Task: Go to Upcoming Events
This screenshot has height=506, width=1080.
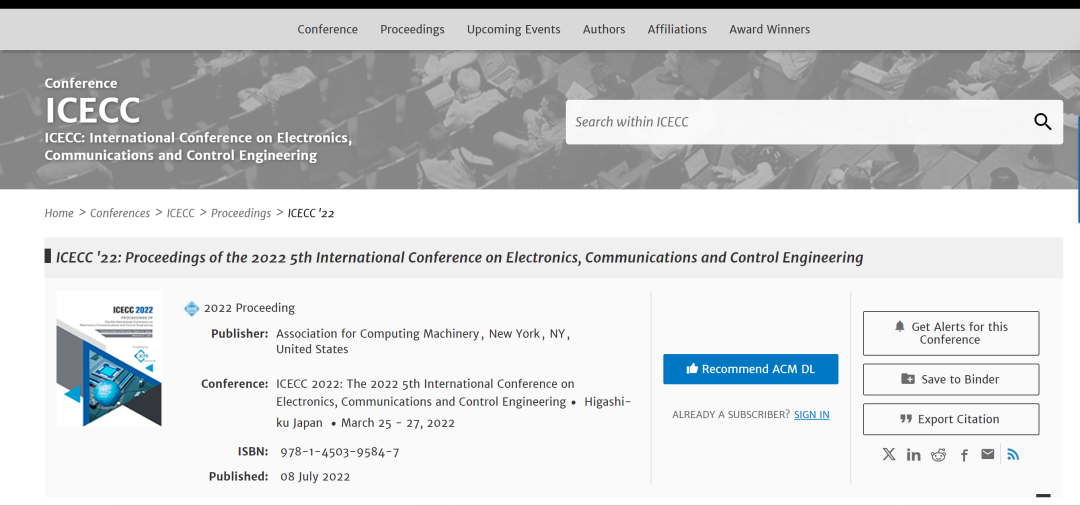Action: tap(513, 29)
